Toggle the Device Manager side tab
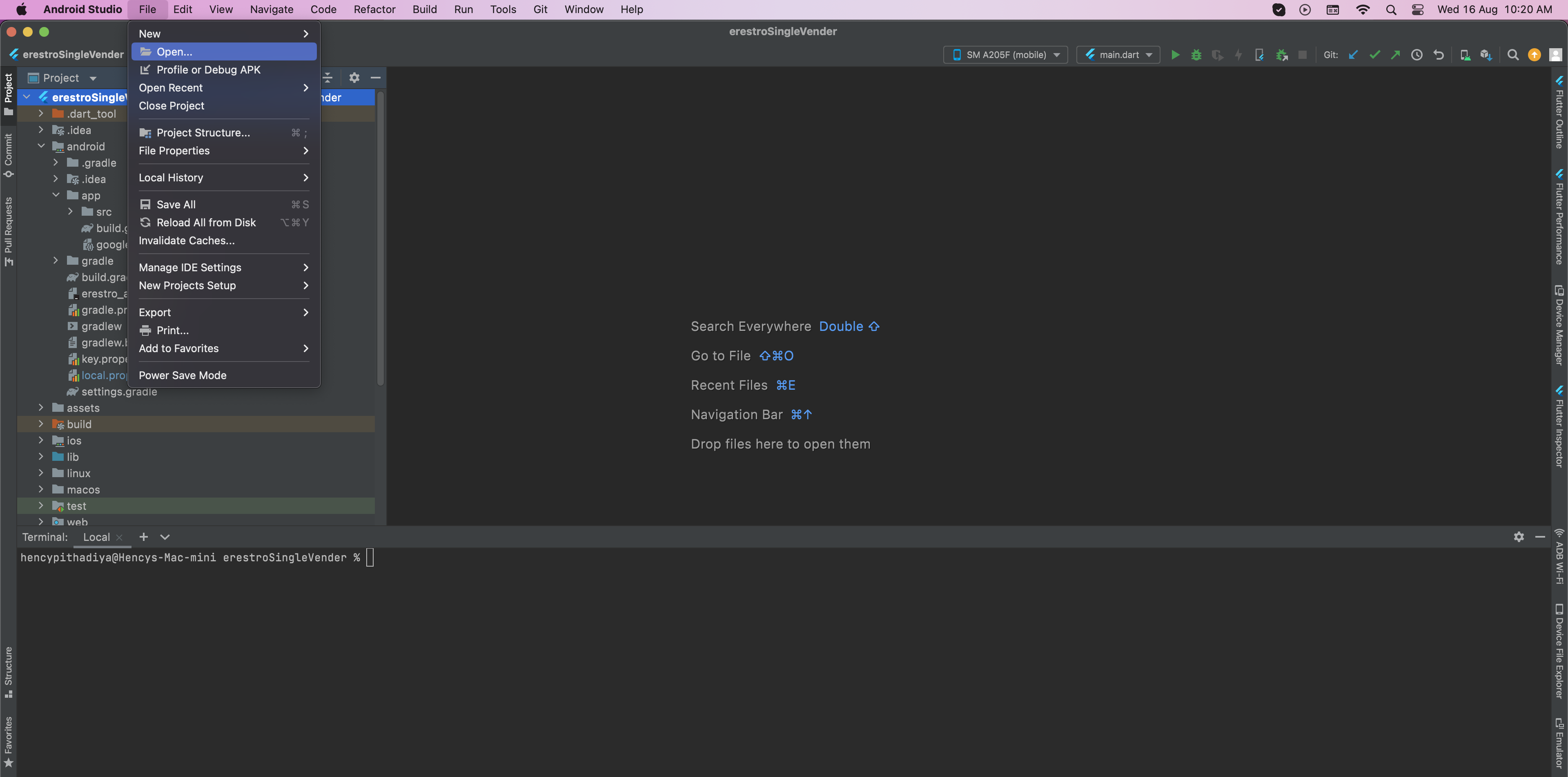The height and width of the screenshot is (777, 1568). 1559,325
